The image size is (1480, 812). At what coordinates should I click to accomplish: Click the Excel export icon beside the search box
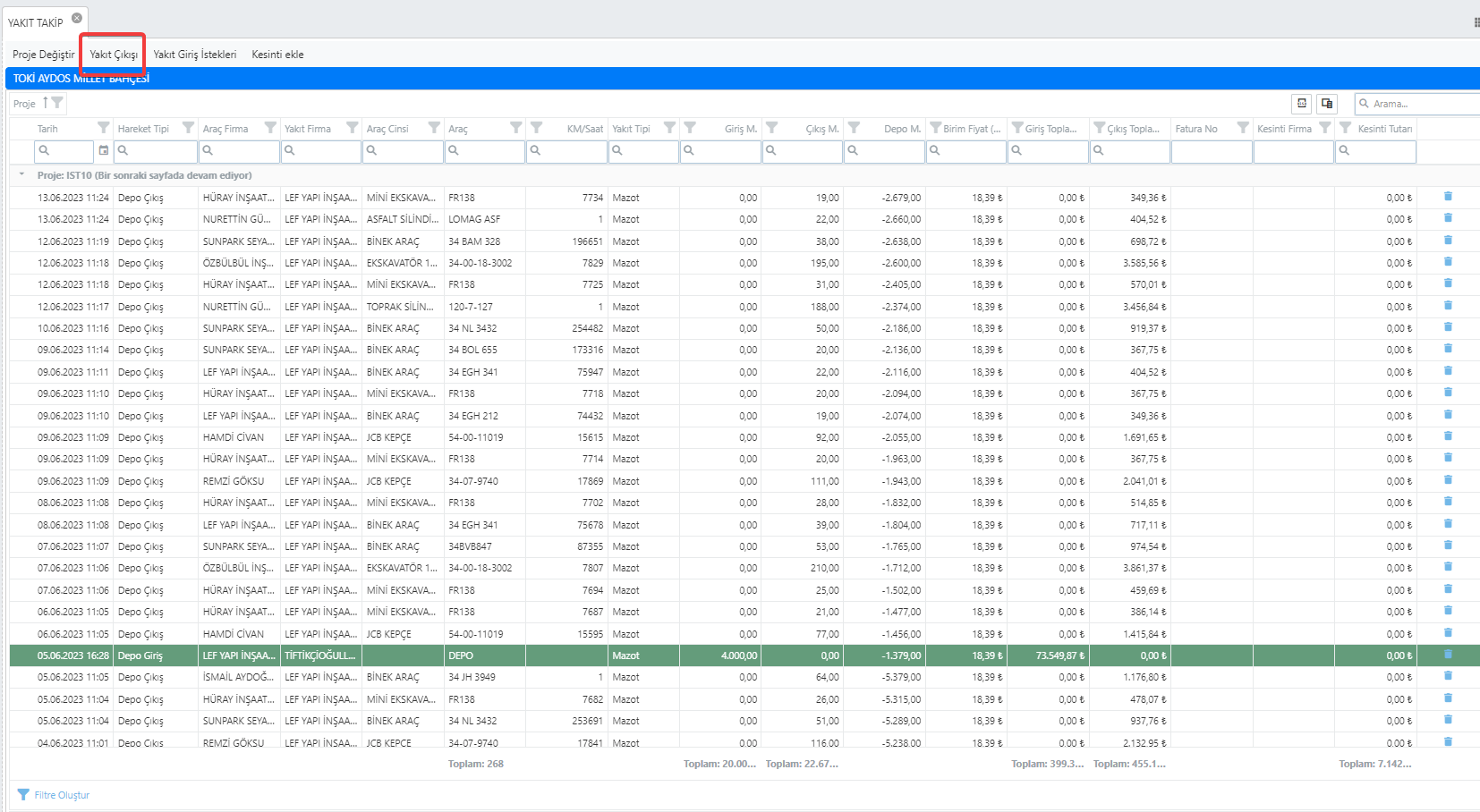pos(1302,104)
